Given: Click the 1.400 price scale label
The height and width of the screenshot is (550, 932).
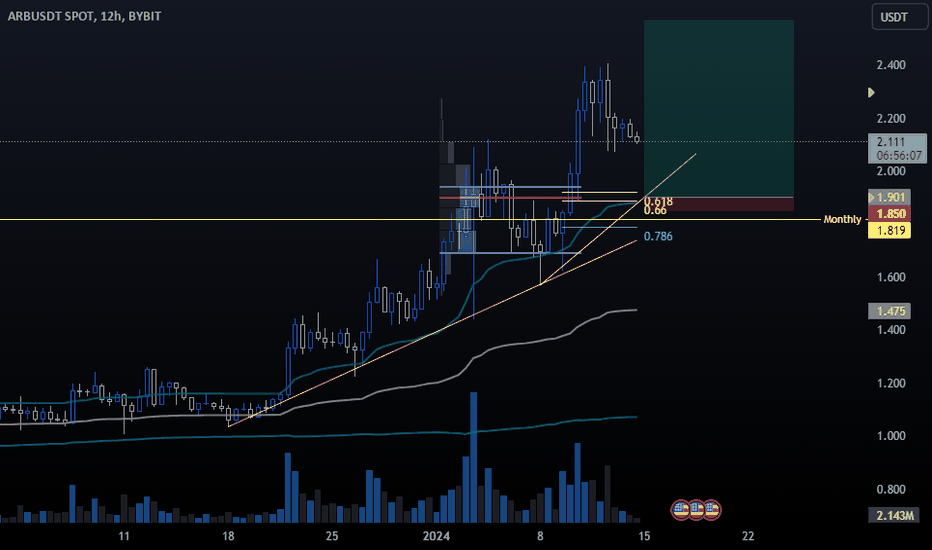Looking at the screenshot, I should [891, 330].
